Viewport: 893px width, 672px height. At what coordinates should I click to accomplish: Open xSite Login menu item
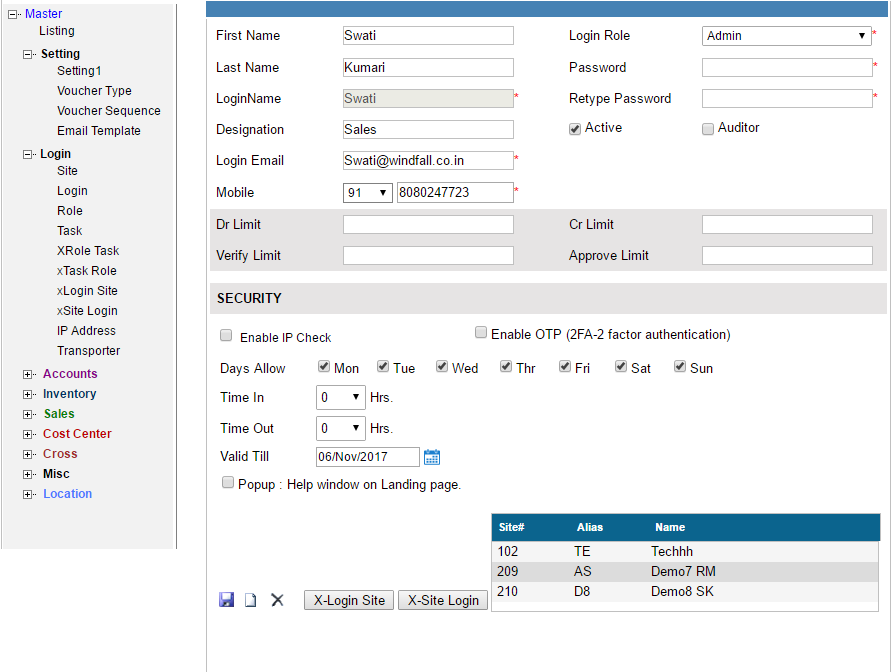click(x=87, y=310)
